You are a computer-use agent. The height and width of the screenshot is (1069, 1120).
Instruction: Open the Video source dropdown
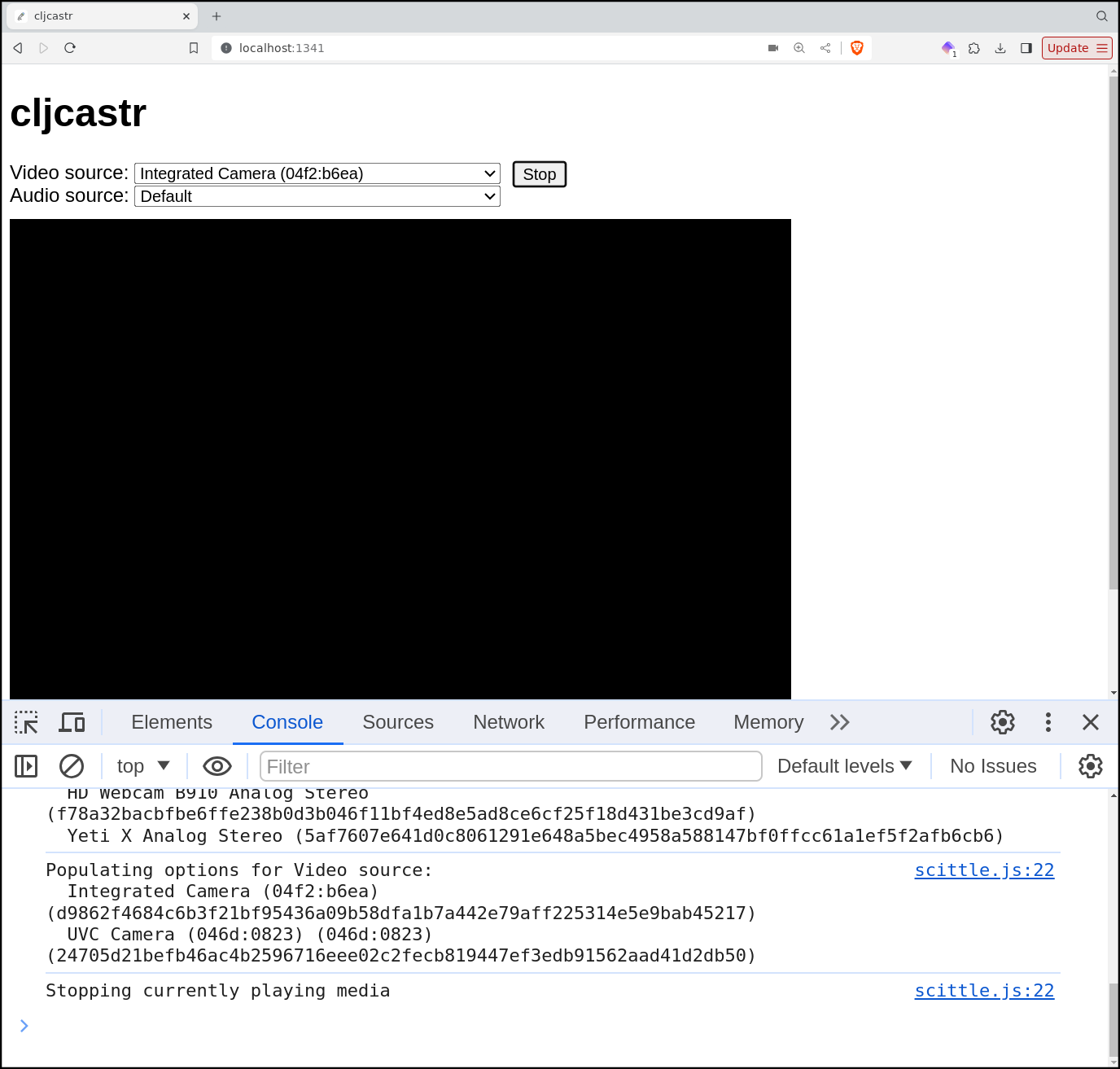[317, 173]
